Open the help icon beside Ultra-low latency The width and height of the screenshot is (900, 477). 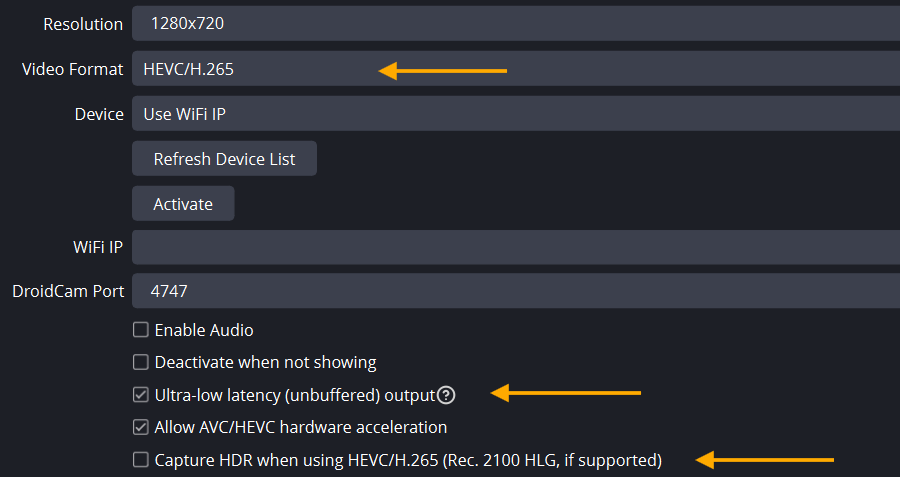tap(446, 395)
